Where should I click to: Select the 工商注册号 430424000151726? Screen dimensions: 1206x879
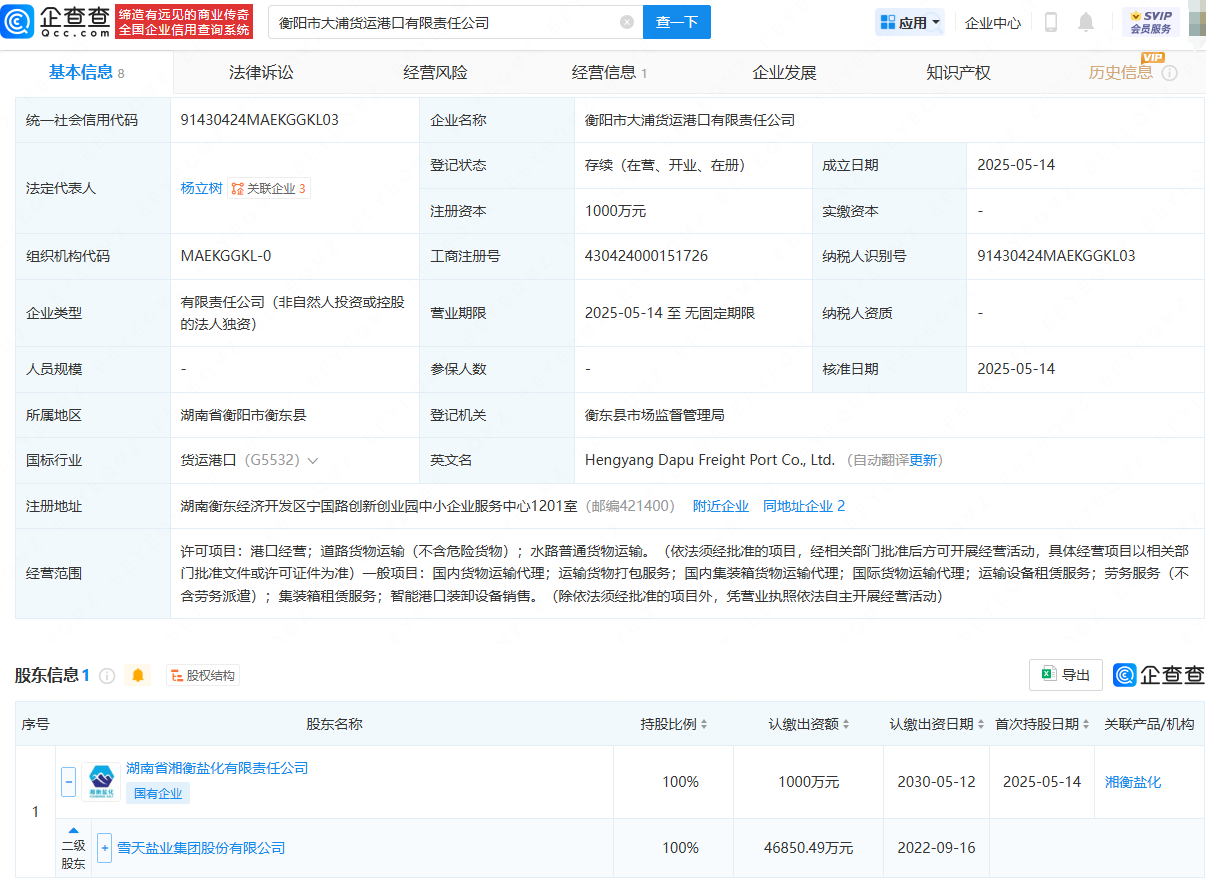coord(646,256)
